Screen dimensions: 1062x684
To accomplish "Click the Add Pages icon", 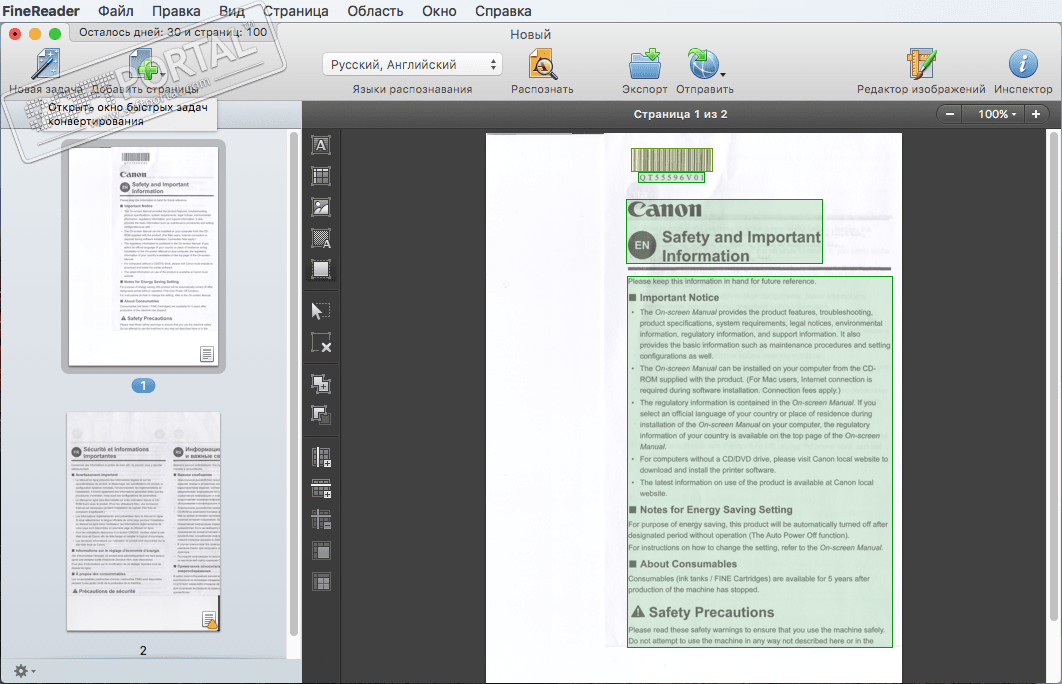I will 144,64.
